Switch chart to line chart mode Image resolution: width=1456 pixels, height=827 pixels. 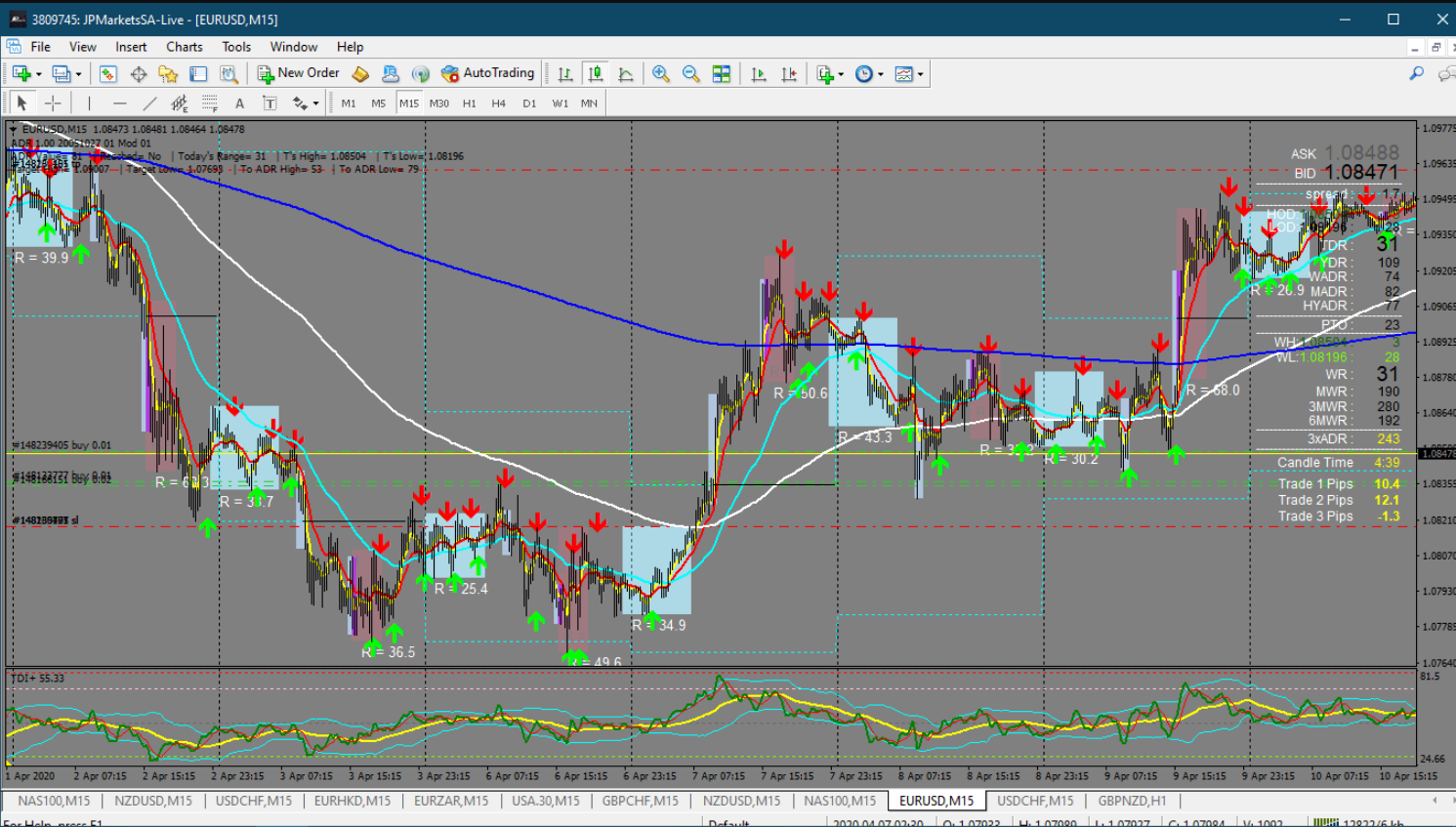[626, 74]
